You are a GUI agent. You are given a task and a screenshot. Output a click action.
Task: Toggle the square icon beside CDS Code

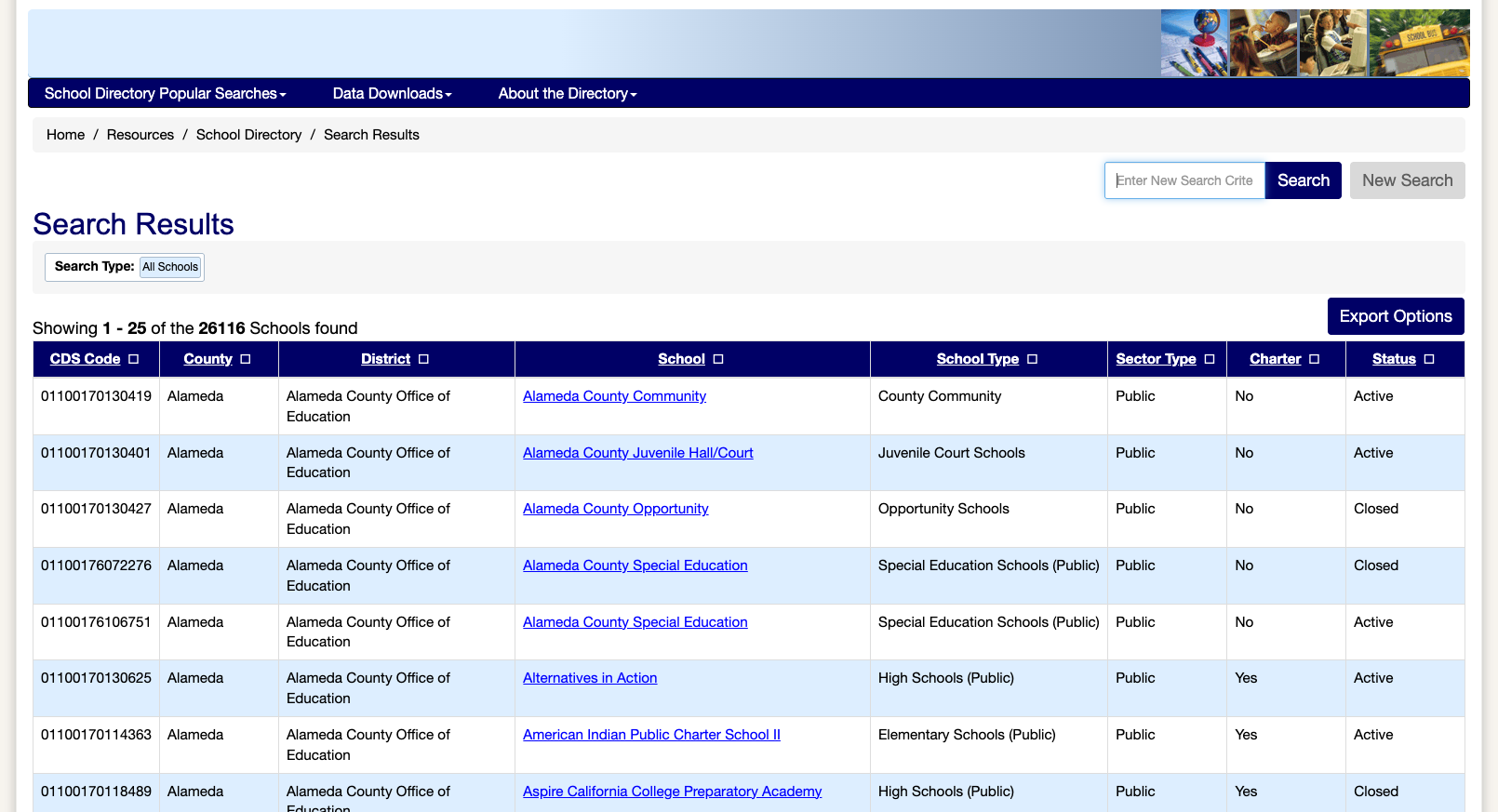[x=134, y=359]
